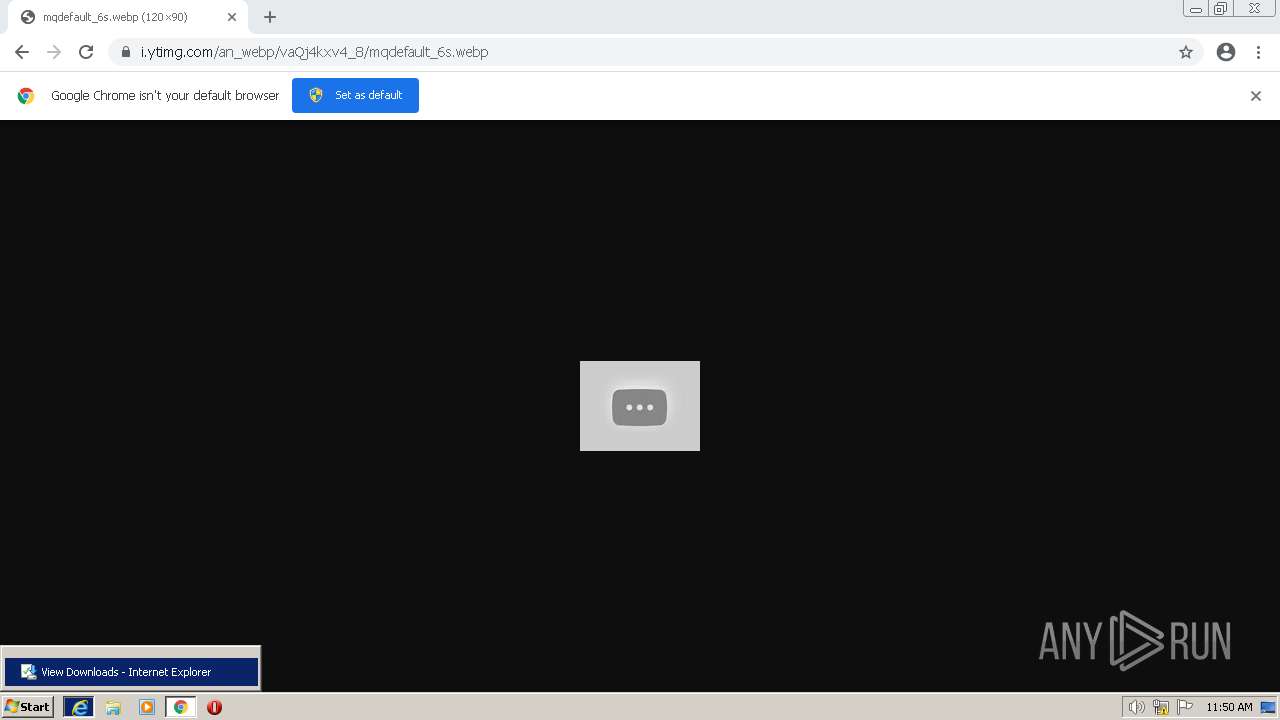Viewport: 1280px width, 720px height.
Task: Open the Chrome three-dot menu
Action: pos(1258,52)
